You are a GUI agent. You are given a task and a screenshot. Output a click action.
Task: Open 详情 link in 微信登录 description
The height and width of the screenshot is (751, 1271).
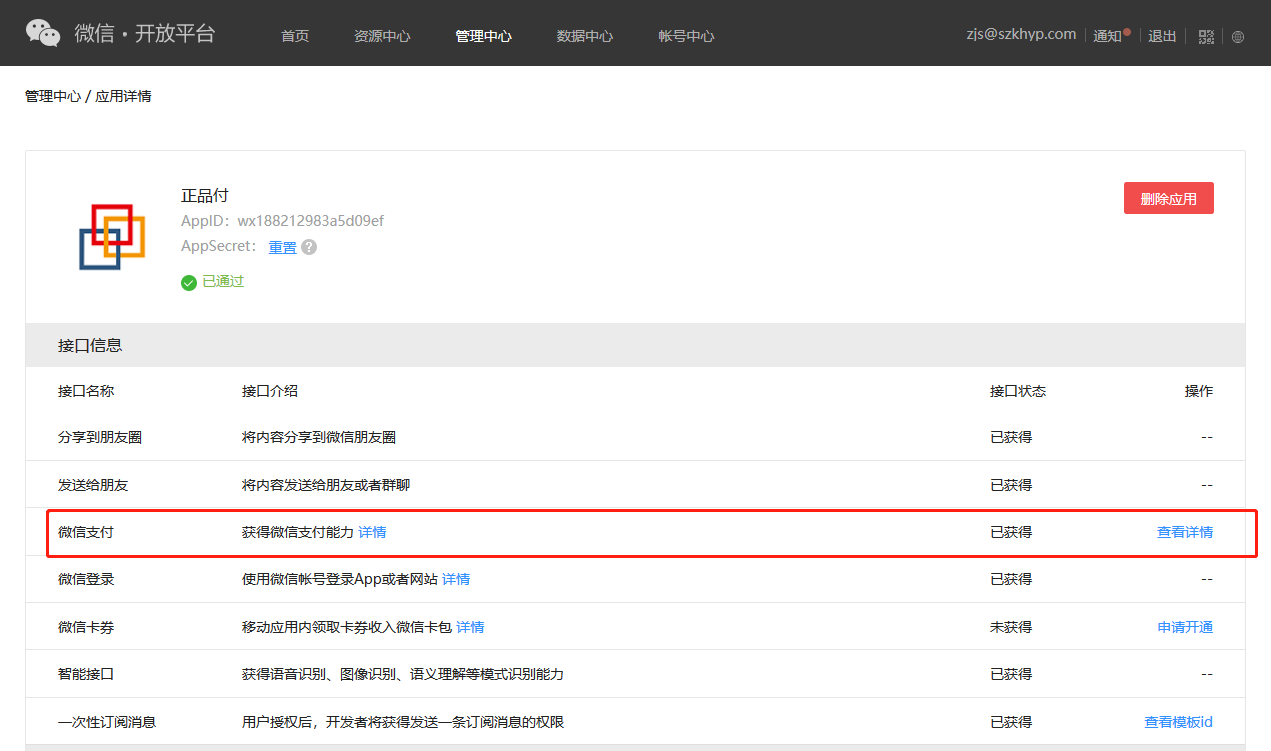(x=456, y=579)
